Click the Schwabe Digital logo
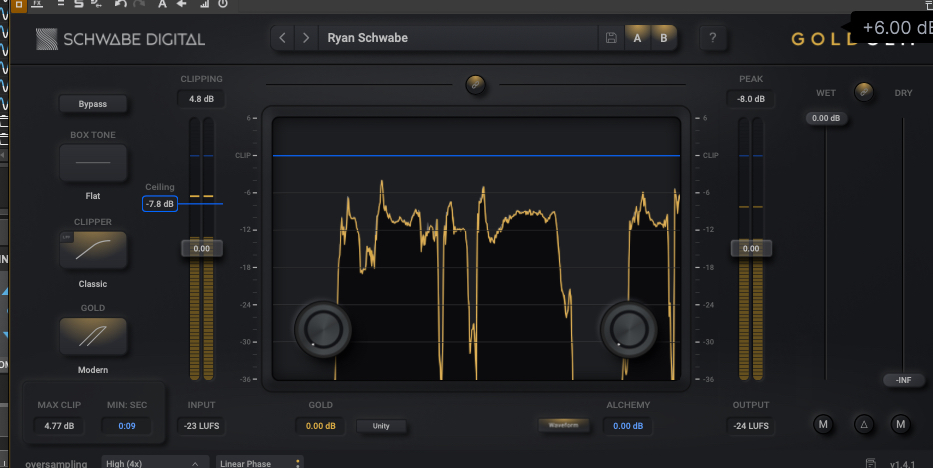The width and height of the screenshot is (933, 468). point(120,39)
